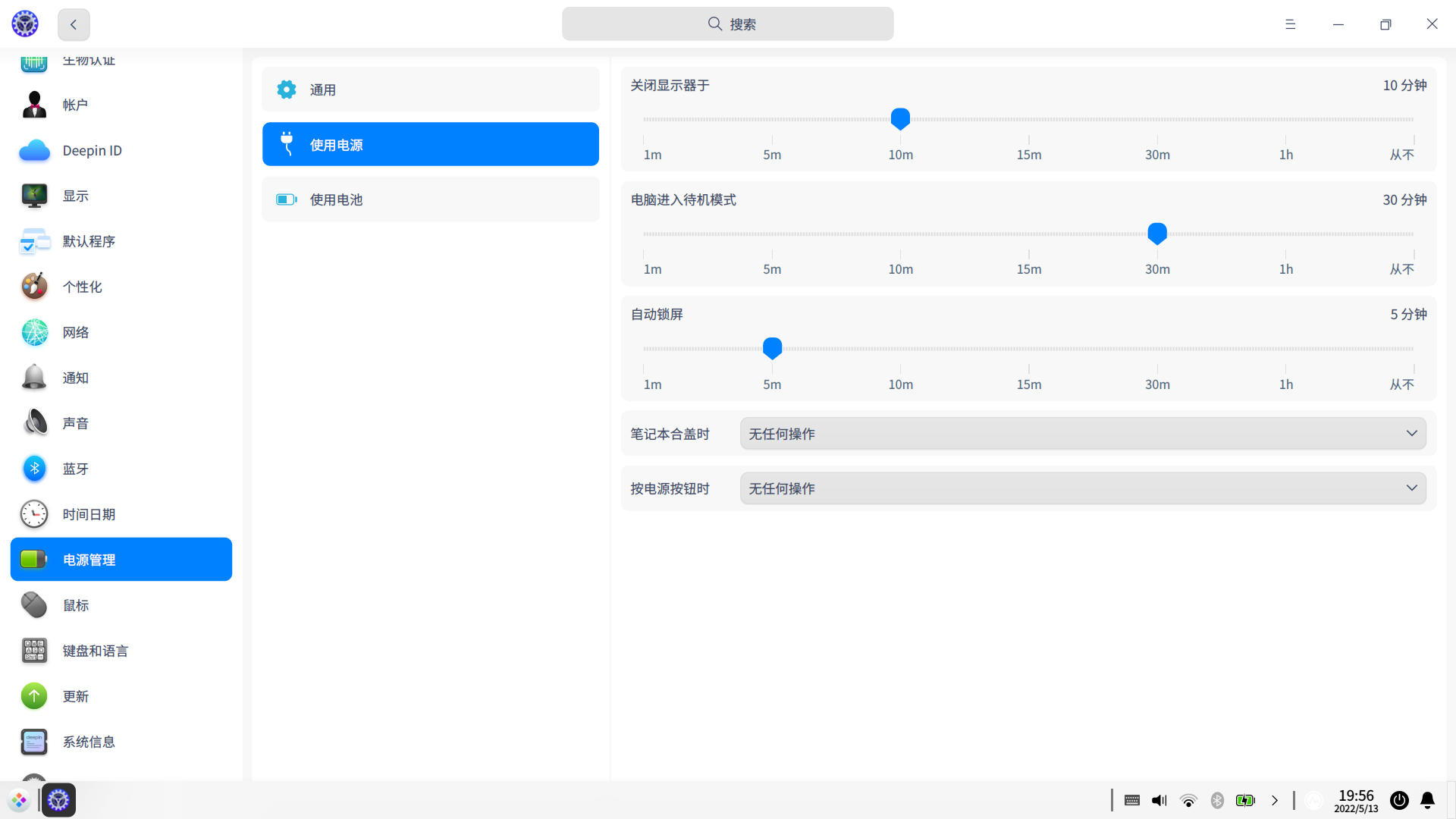Open the 按电源按钮时 action dropdown
The image size is (1456, 819).
coord(1083,488)
